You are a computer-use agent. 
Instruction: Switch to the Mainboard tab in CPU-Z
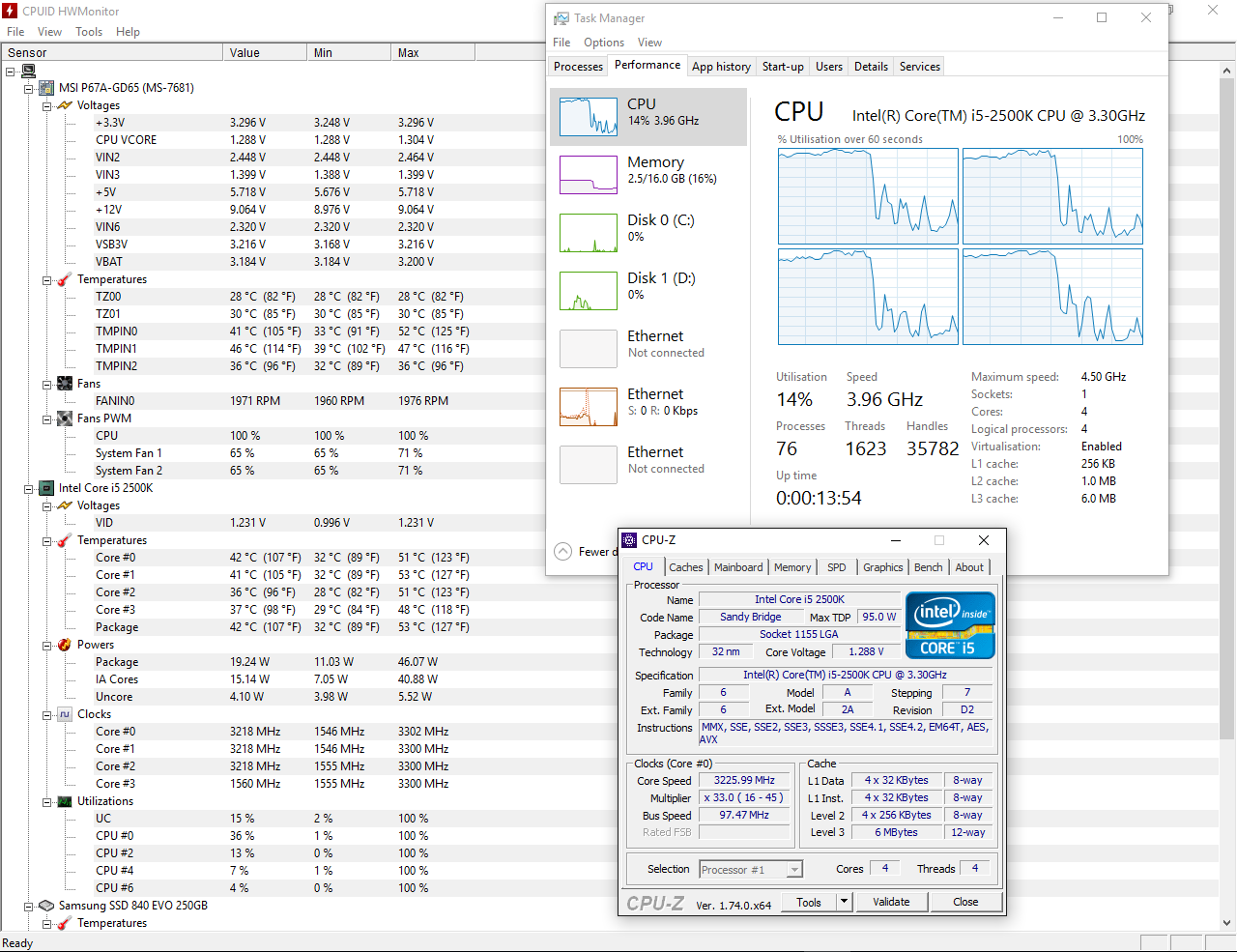click(x=738, y=567)
